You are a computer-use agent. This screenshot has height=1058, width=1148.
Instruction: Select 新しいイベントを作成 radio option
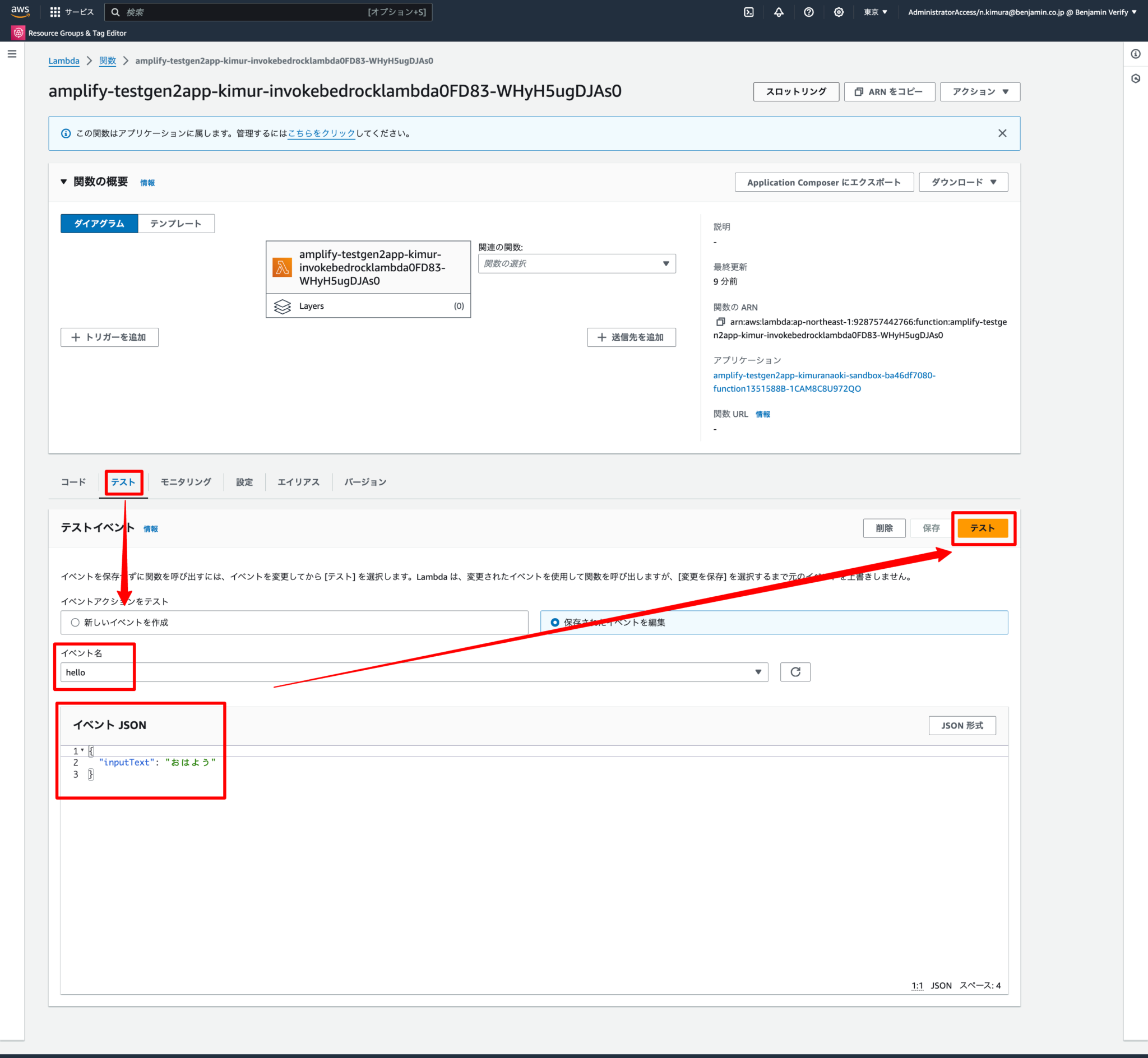coord(75,623)
